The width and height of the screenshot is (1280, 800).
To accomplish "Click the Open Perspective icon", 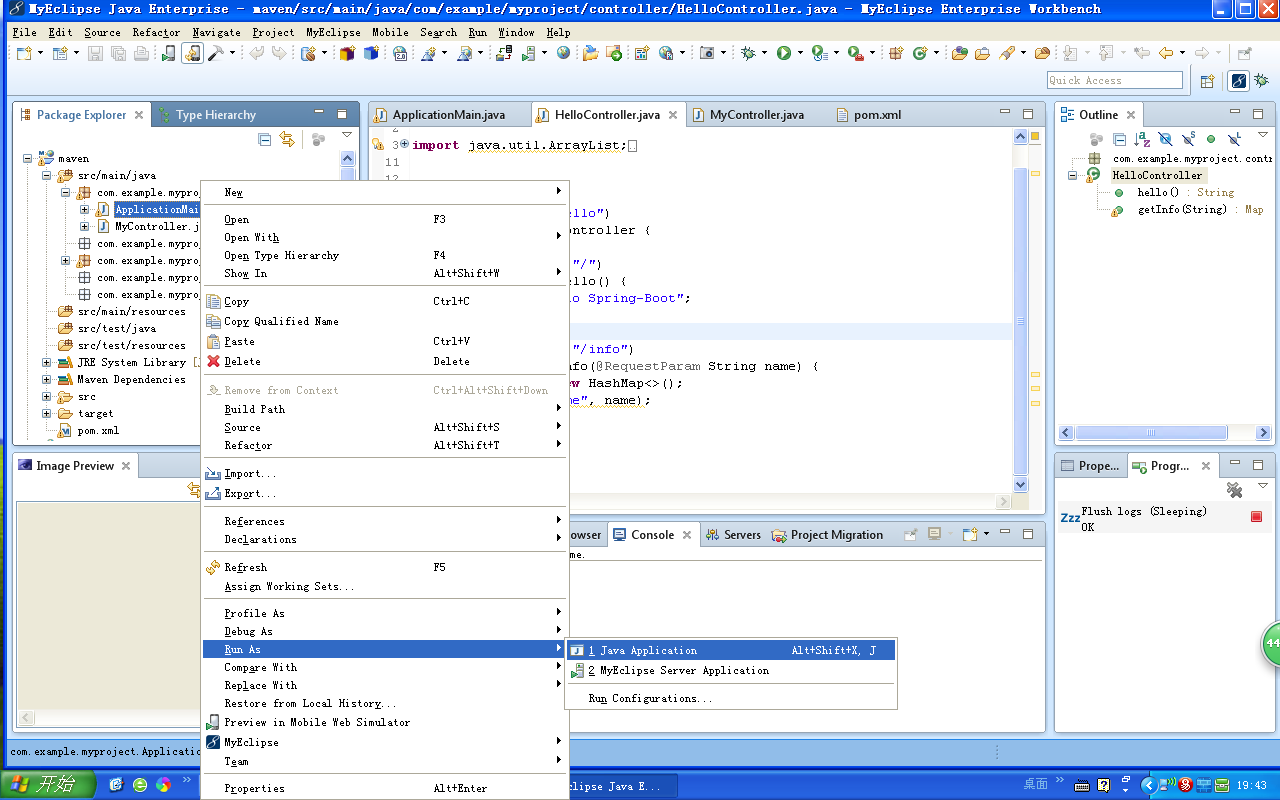I will (1207, 81).
